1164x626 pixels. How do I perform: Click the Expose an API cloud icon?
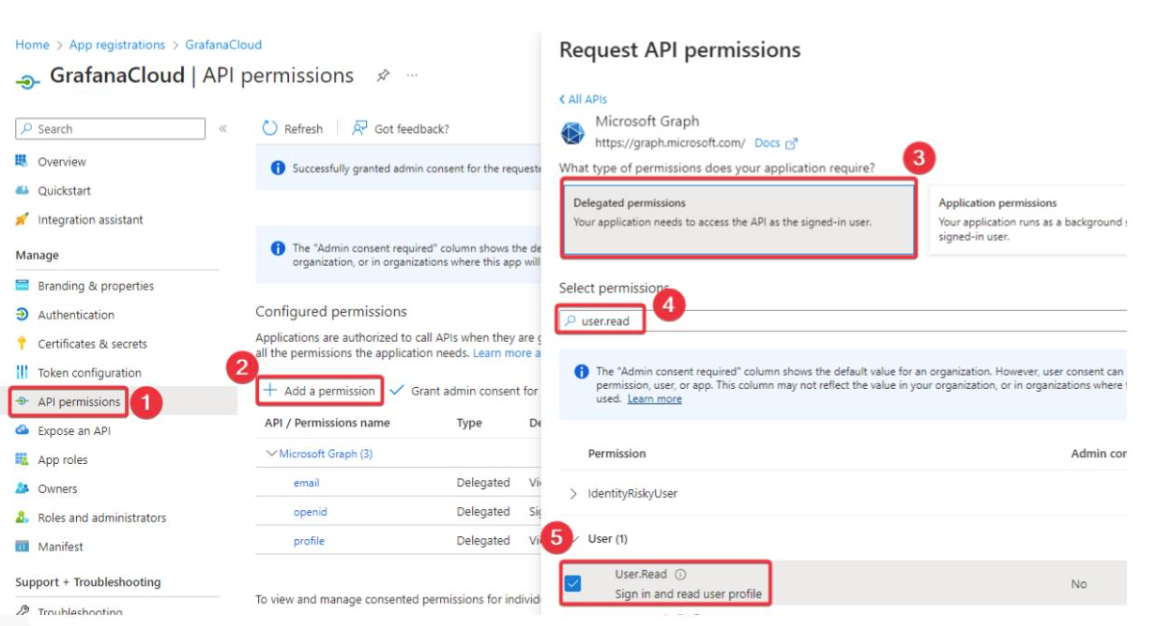point(22,430)
